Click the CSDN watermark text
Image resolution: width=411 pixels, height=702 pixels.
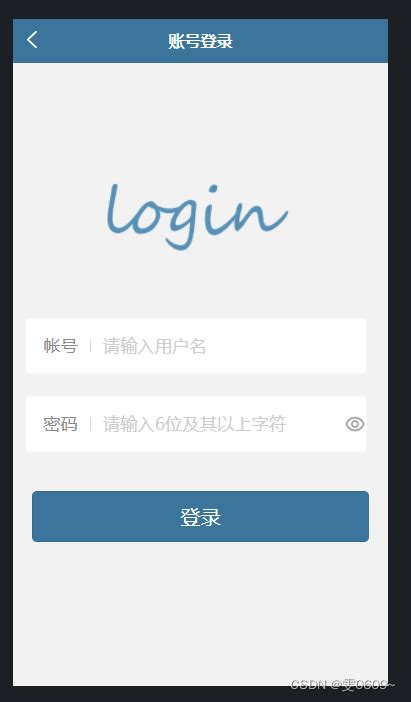tap(342, 685)
